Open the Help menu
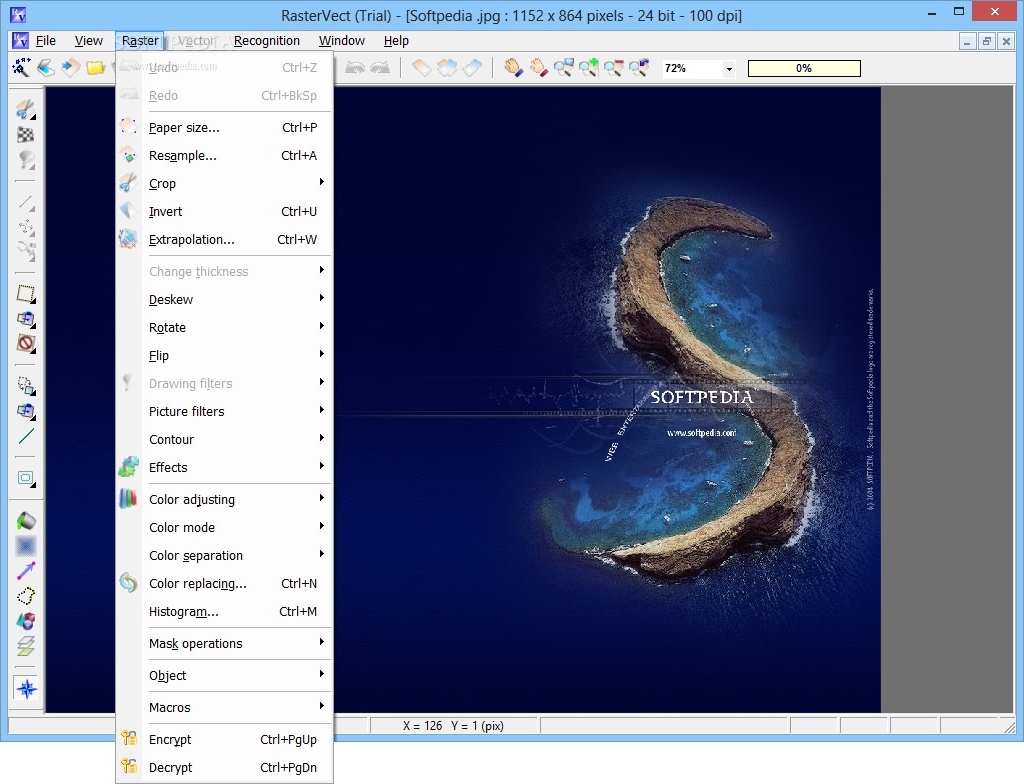The height and width of the screenshot is (784, 1024). 396,41
